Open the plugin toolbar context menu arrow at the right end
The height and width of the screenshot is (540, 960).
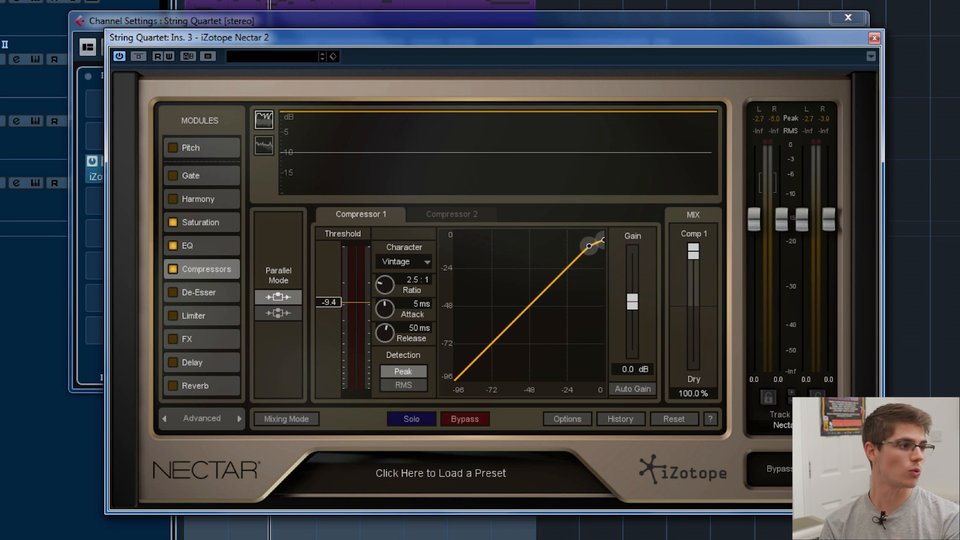pos(871,56)
